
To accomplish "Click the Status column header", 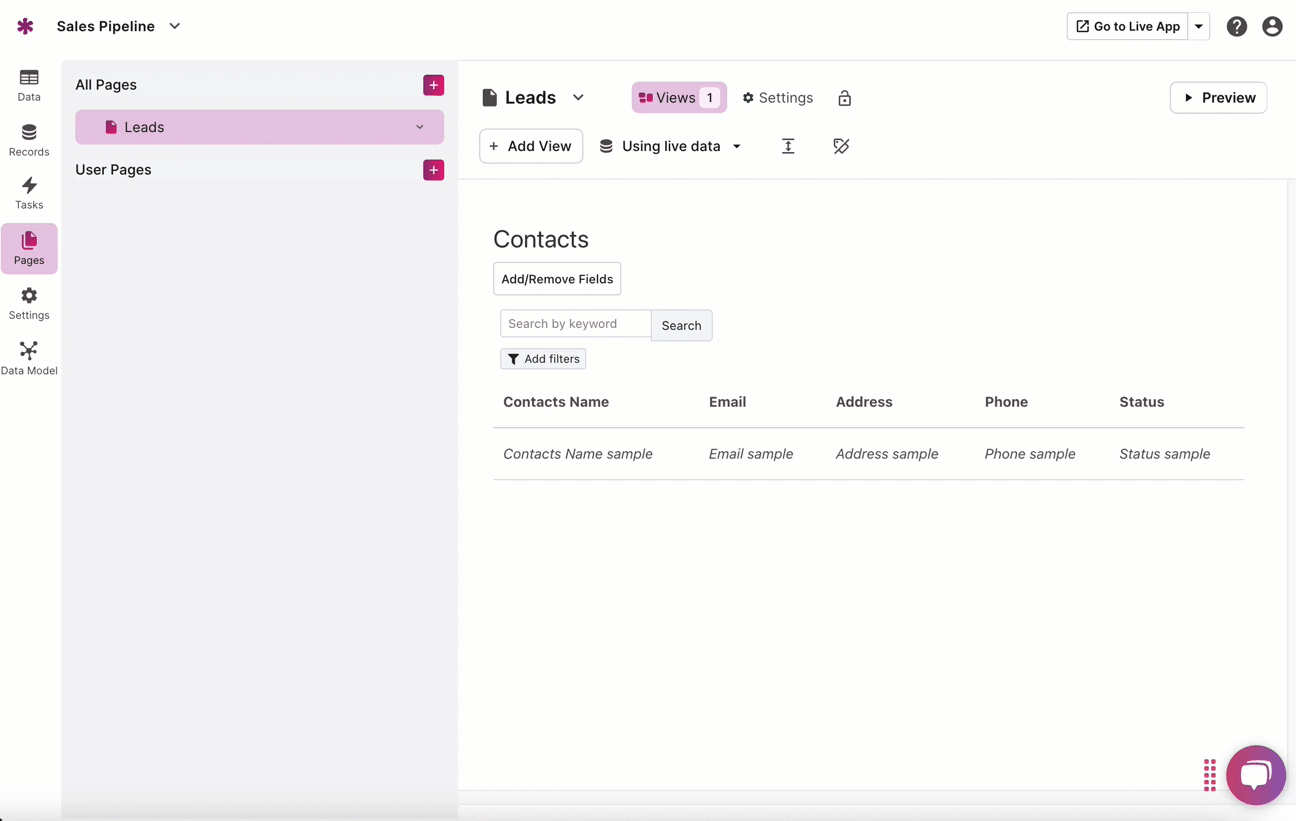I will tap(1141, 402).
